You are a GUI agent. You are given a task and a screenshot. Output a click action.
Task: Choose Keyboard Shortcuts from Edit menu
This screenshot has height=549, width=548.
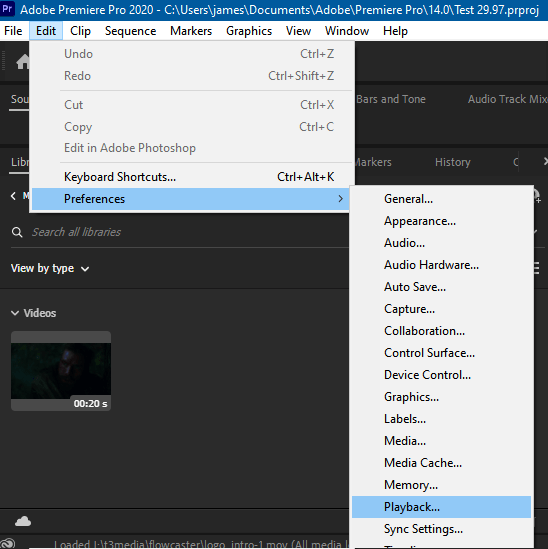point(190,177)
